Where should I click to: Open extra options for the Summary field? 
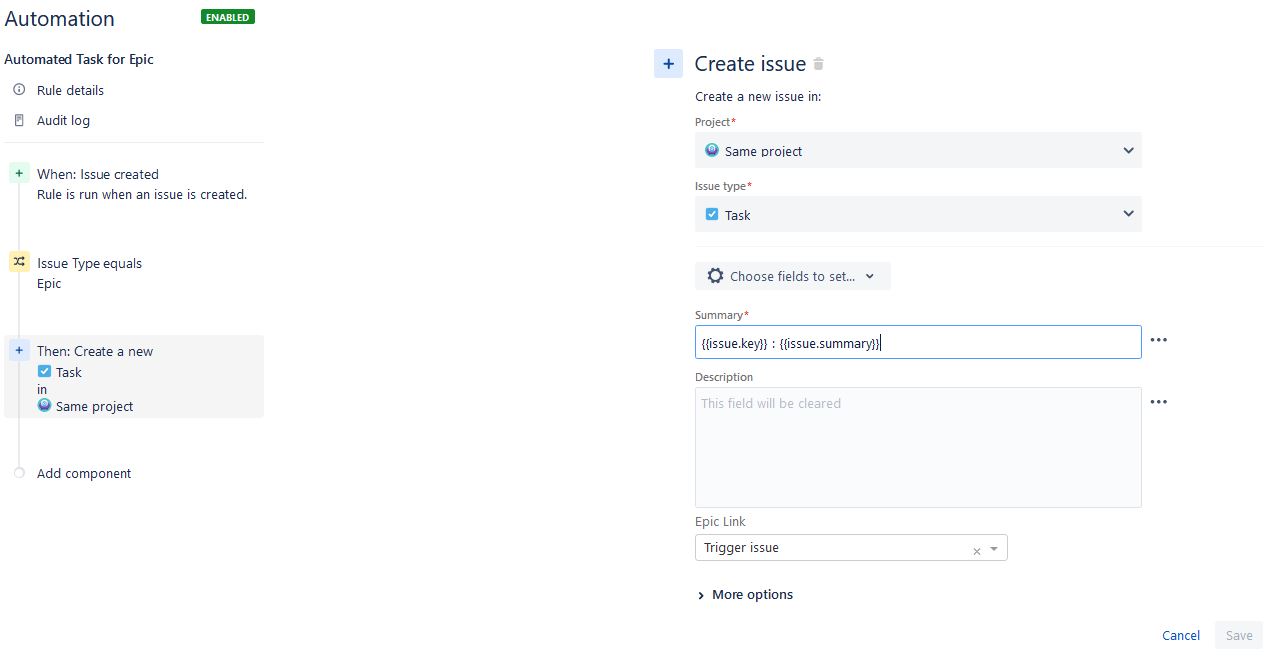(1158, 340)
